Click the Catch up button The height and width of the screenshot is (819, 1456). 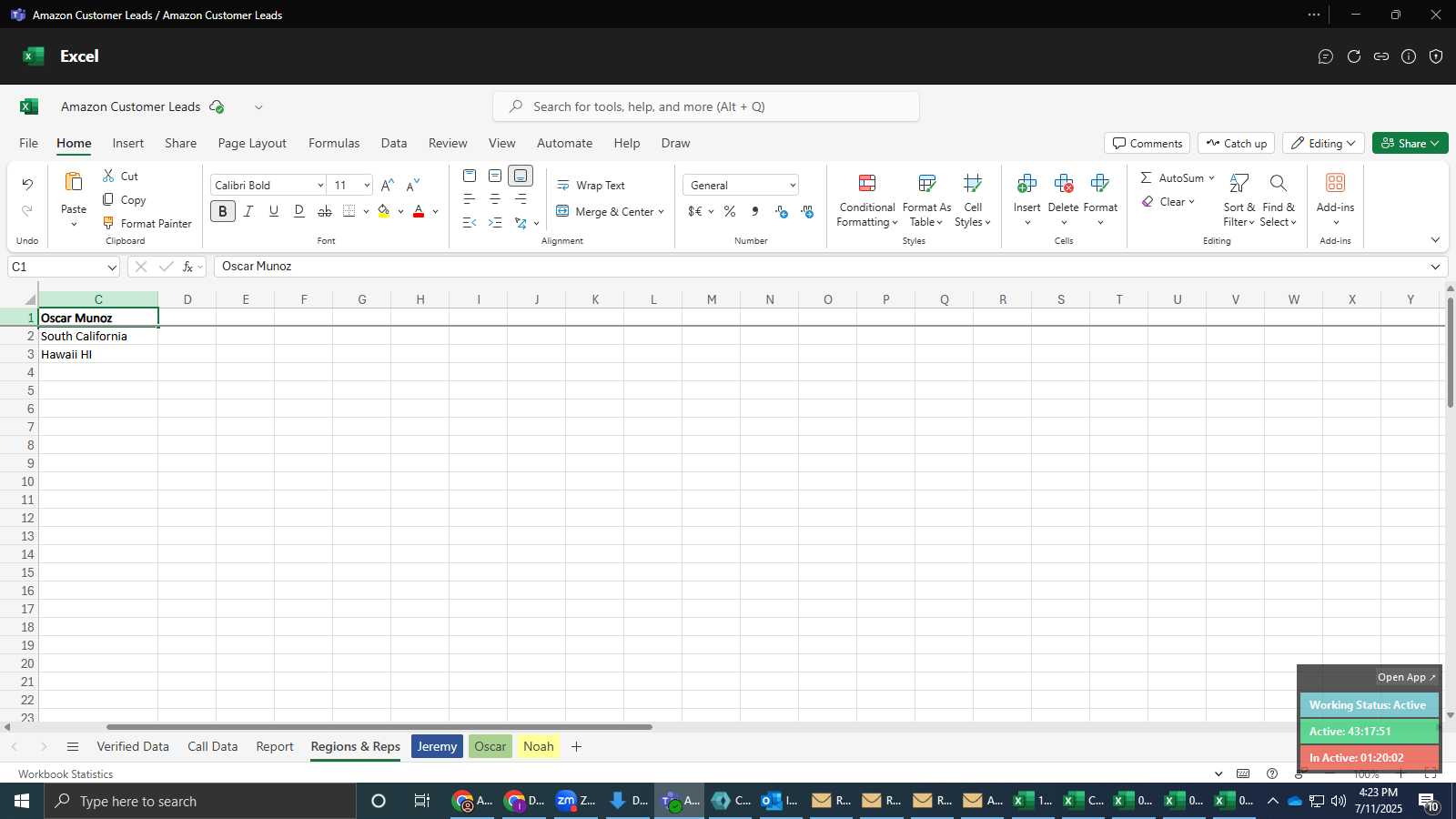pos(1236,143)
